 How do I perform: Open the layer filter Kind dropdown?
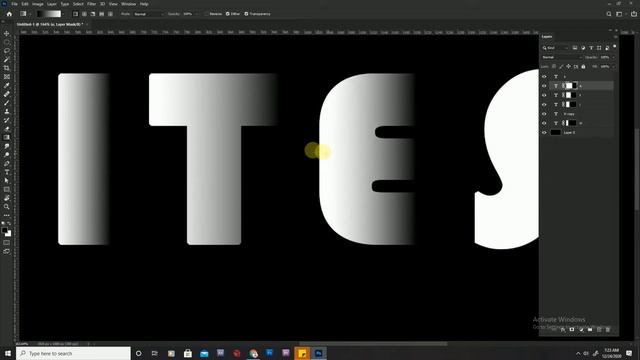point(556,48)
